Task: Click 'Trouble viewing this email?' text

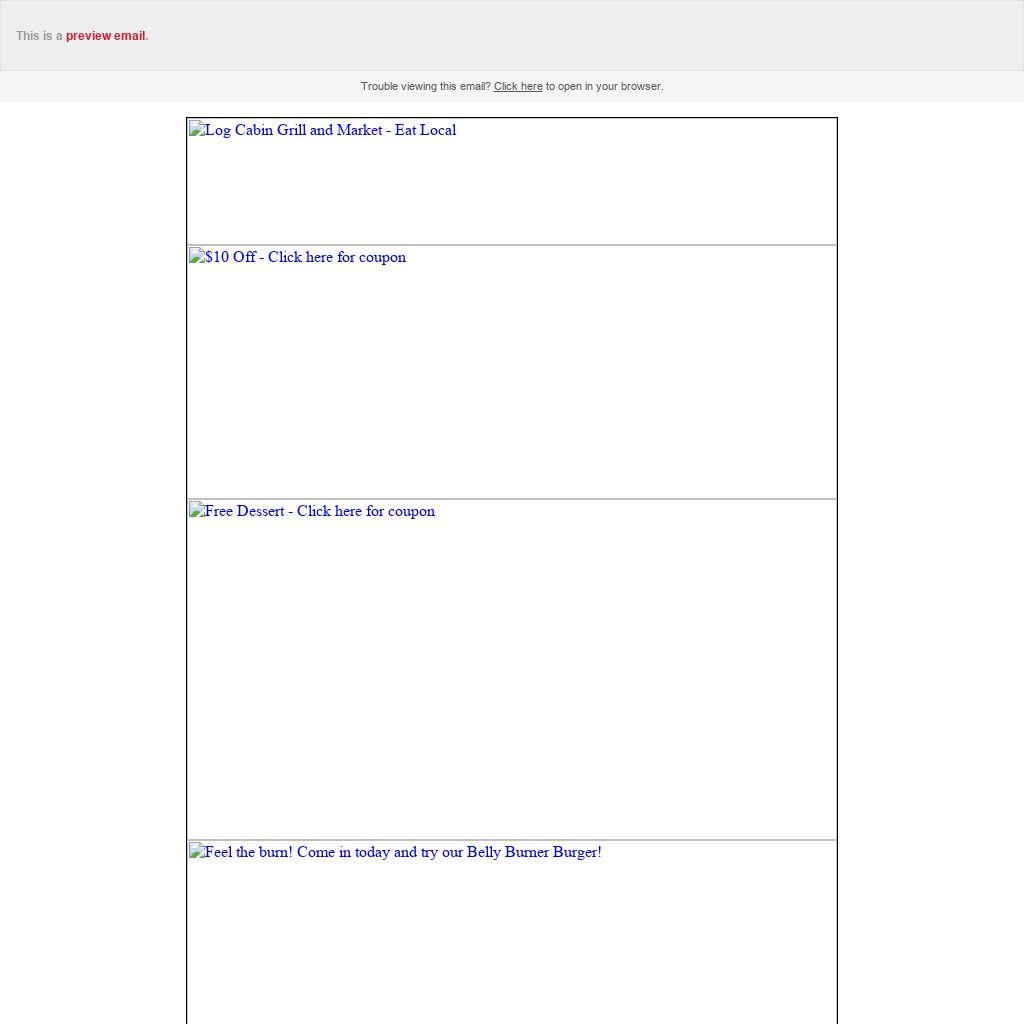Action: pyautogui.click(x=425, y=87)
